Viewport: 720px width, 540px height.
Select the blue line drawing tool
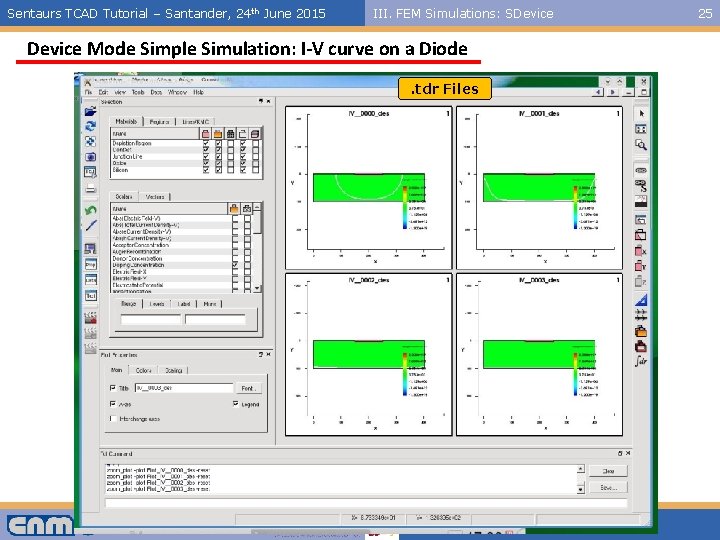click(x=90, y=225)
